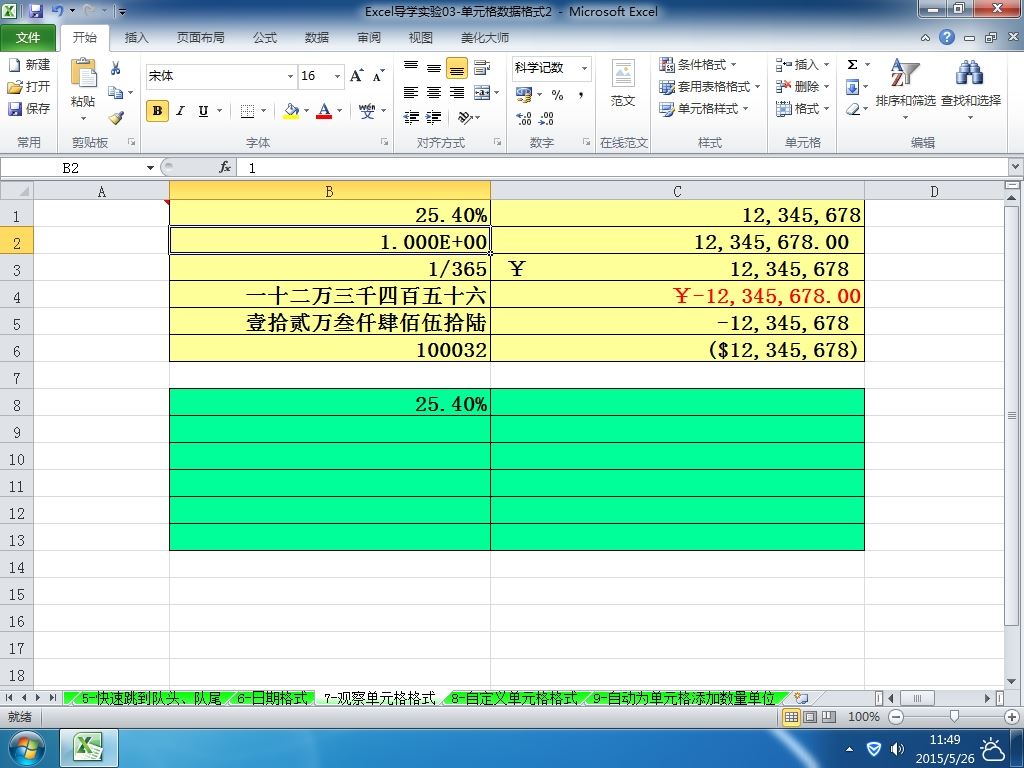Open the 公式 ribbon tab
This screenshot has width=1024, height=768.
click(x=264, y=38)
